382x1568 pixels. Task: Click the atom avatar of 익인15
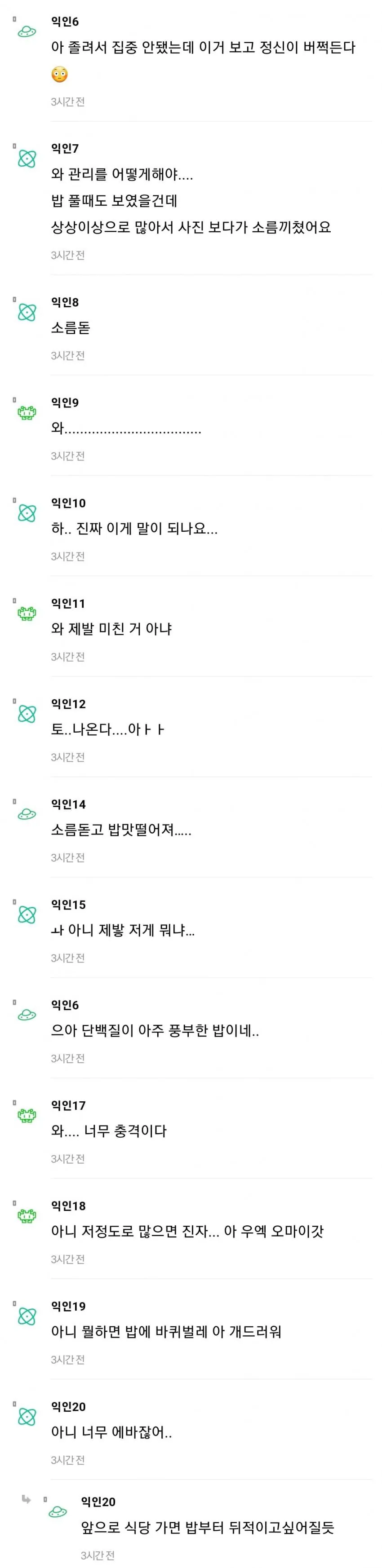point(27,915)
